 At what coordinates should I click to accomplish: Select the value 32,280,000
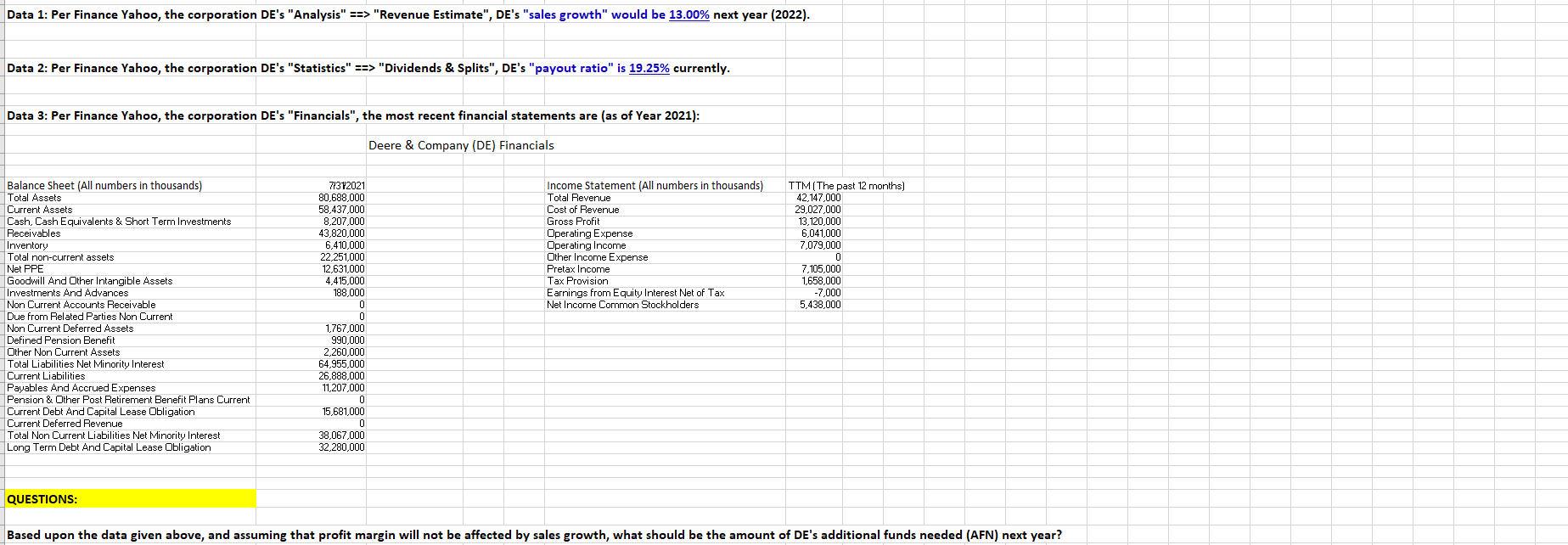341,447
